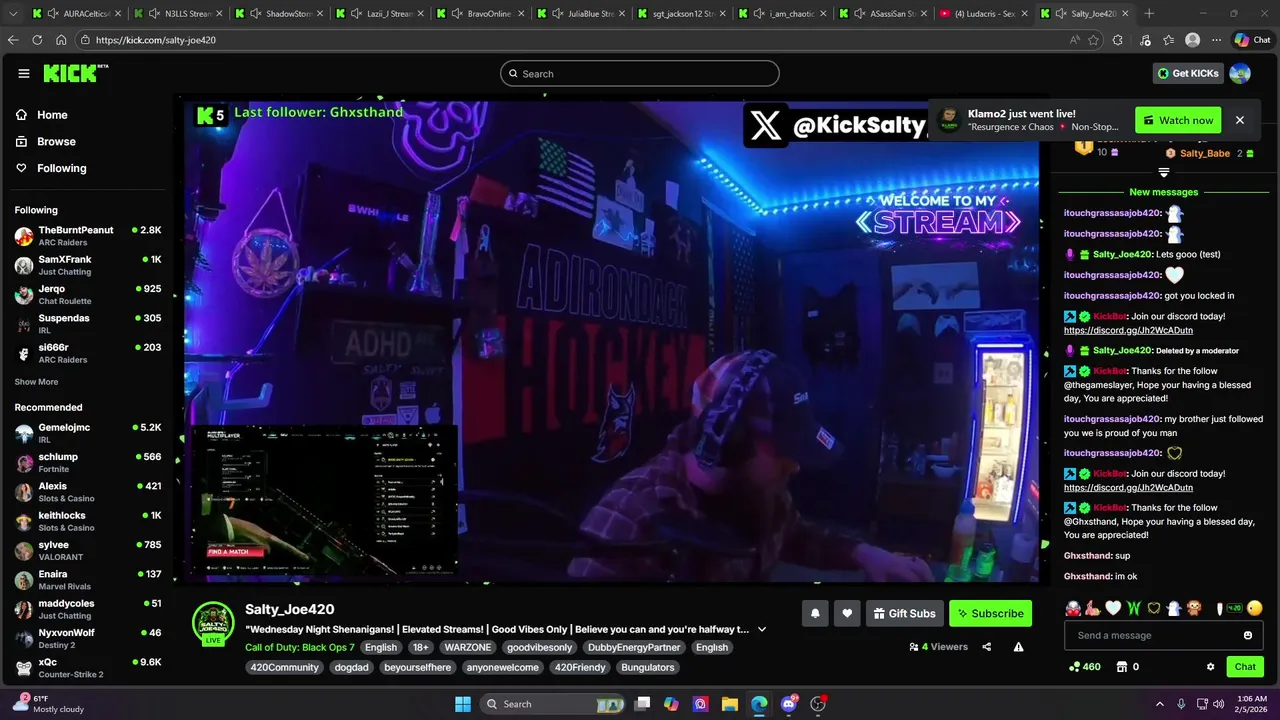Click the Salty_Joe420 channel avatar
Viewport: 1280px width, 720px height.
click(x=213, y=622)
